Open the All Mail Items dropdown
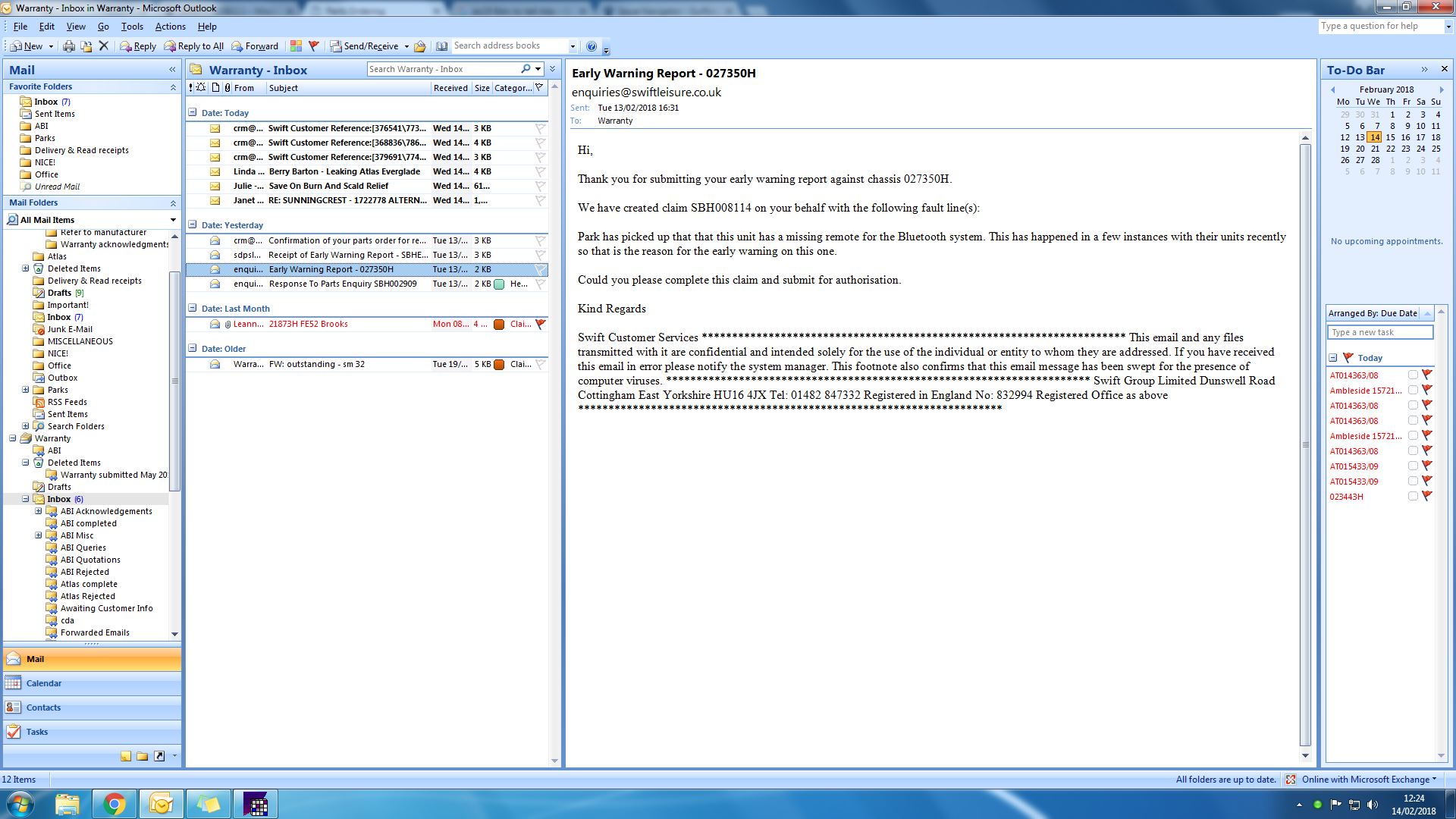This screenshot has width=1456, height=819. click(173, 220)
